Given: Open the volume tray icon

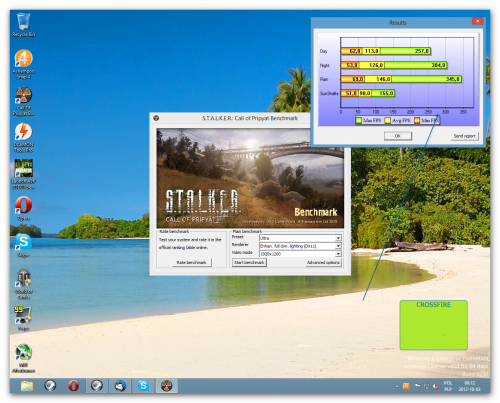Looking at the screenshot, I should click(435, 386).
